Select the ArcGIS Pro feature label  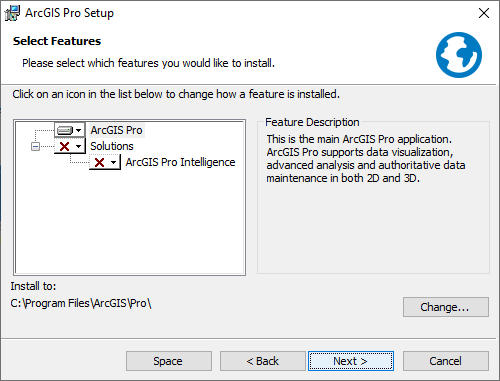116,130
